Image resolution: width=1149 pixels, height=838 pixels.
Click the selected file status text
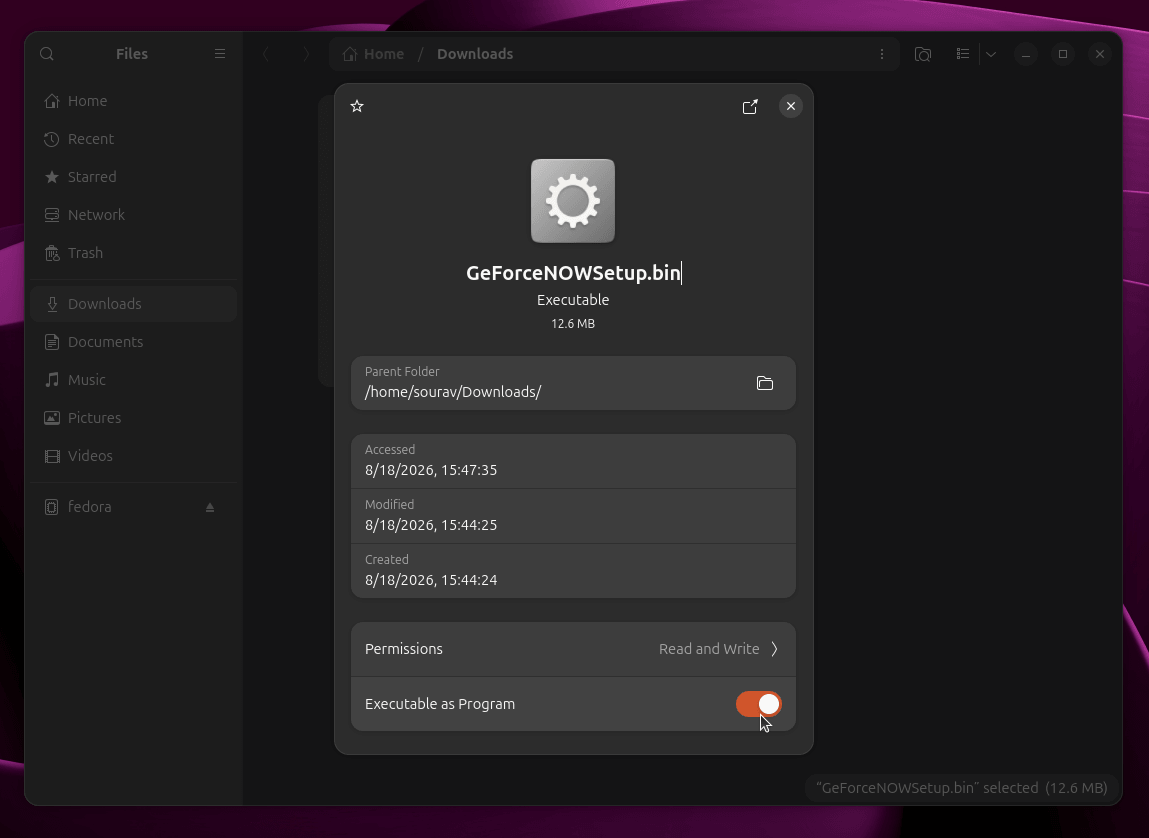(961, 788)
